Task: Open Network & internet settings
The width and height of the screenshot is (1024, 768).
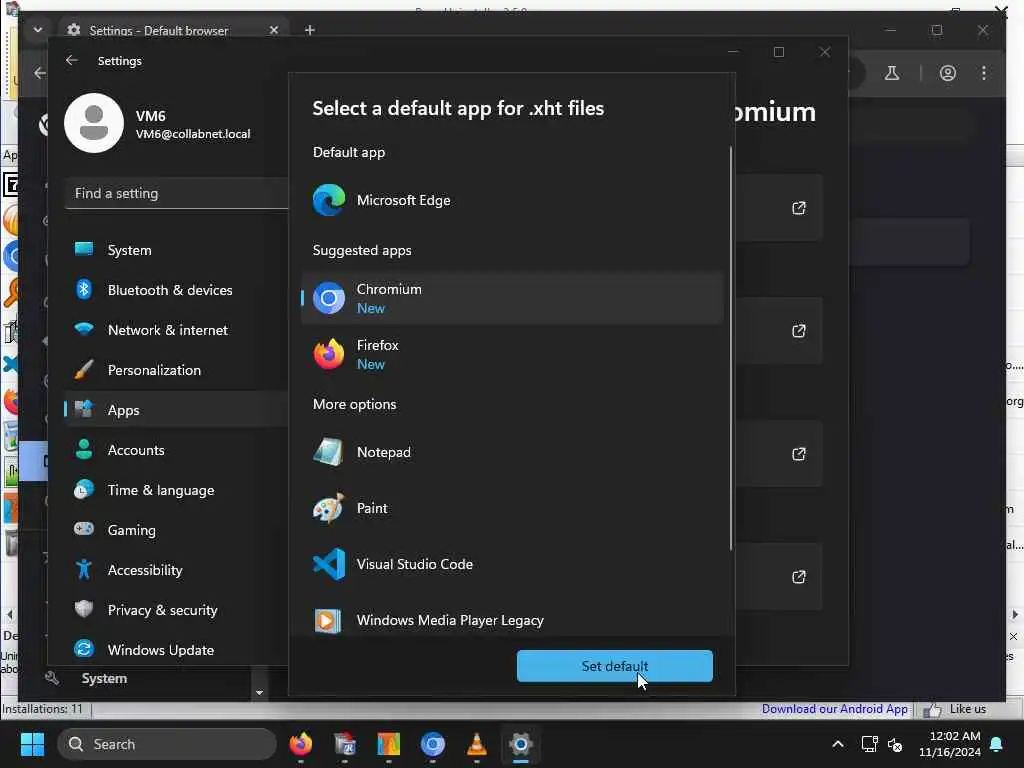Action: [176, 330]
